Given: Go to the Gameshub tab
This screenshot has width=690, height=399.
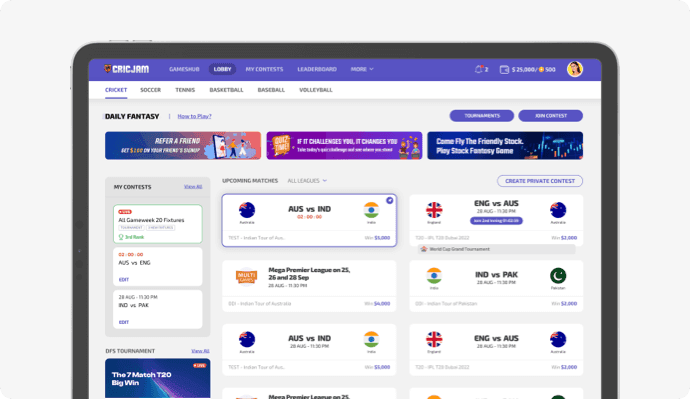Looking at the screenshot, I should 184,69.
